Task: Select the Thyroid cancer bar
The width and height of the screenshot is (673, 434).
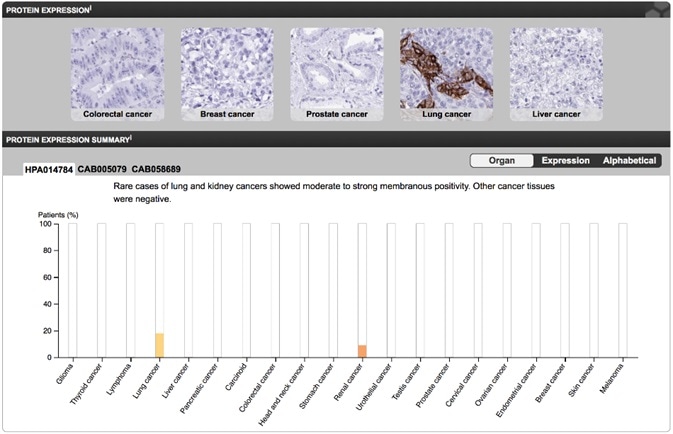Action: [x=101, y=290]
